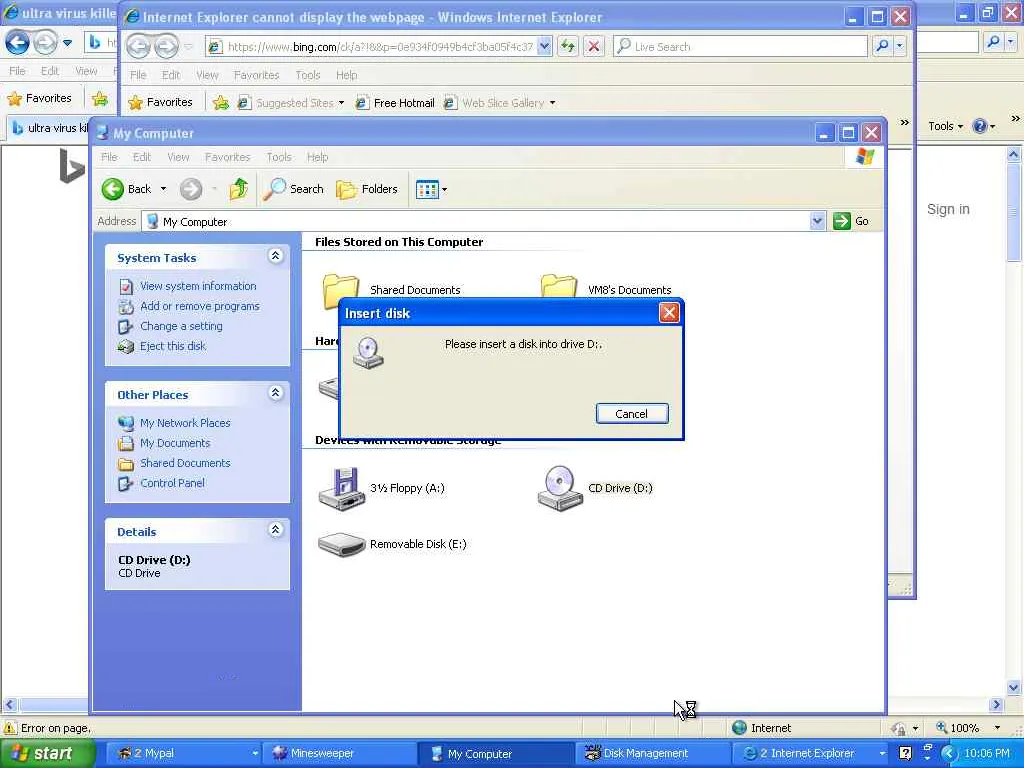
Task: Click the blue Help icon in back IE window
Action: 980,126
